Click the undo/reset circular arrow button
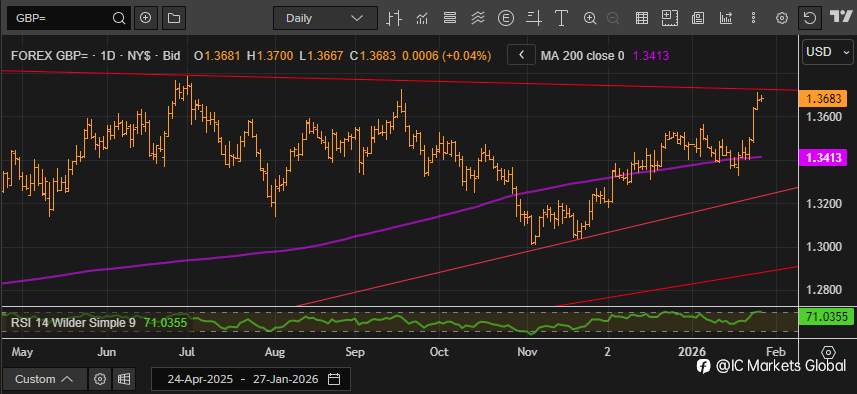The height and width of the screenshot is (394, 857). click(x=810, y=18)
